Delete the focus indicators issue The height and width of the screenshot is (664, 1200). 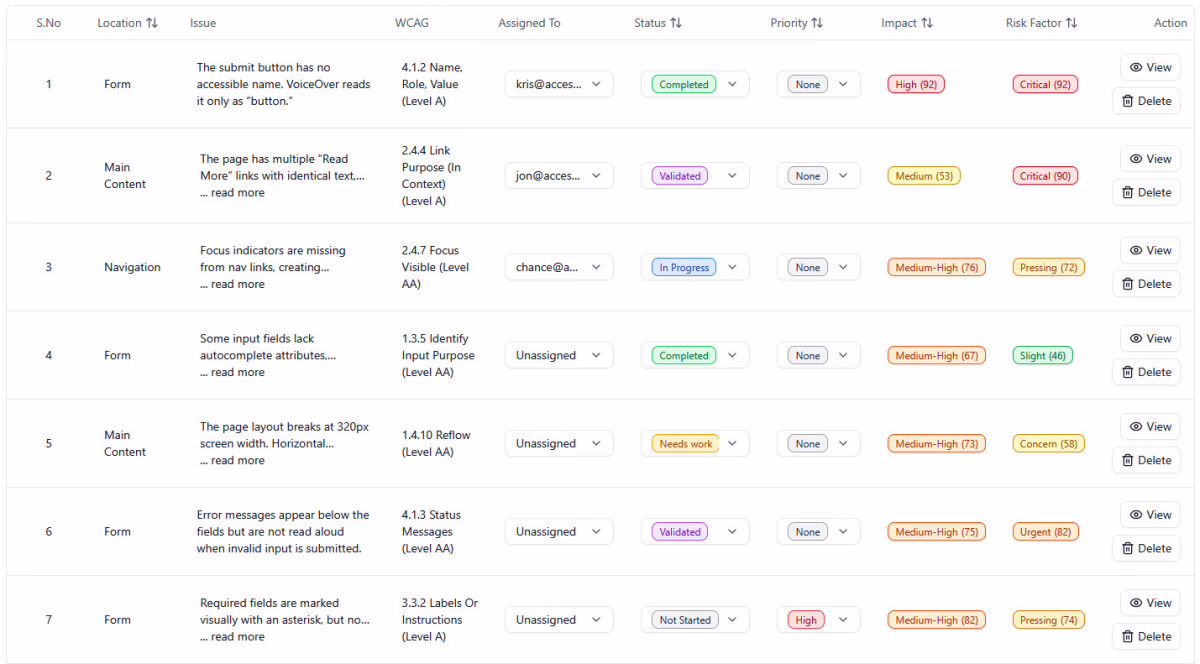coord(1146,284)
